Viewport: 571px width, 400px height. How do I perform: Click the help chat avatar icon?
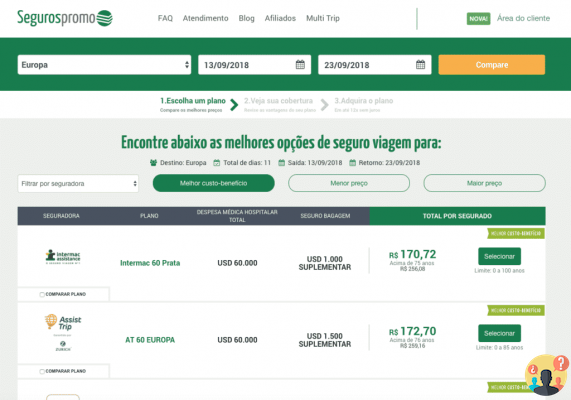click(546, 375)
